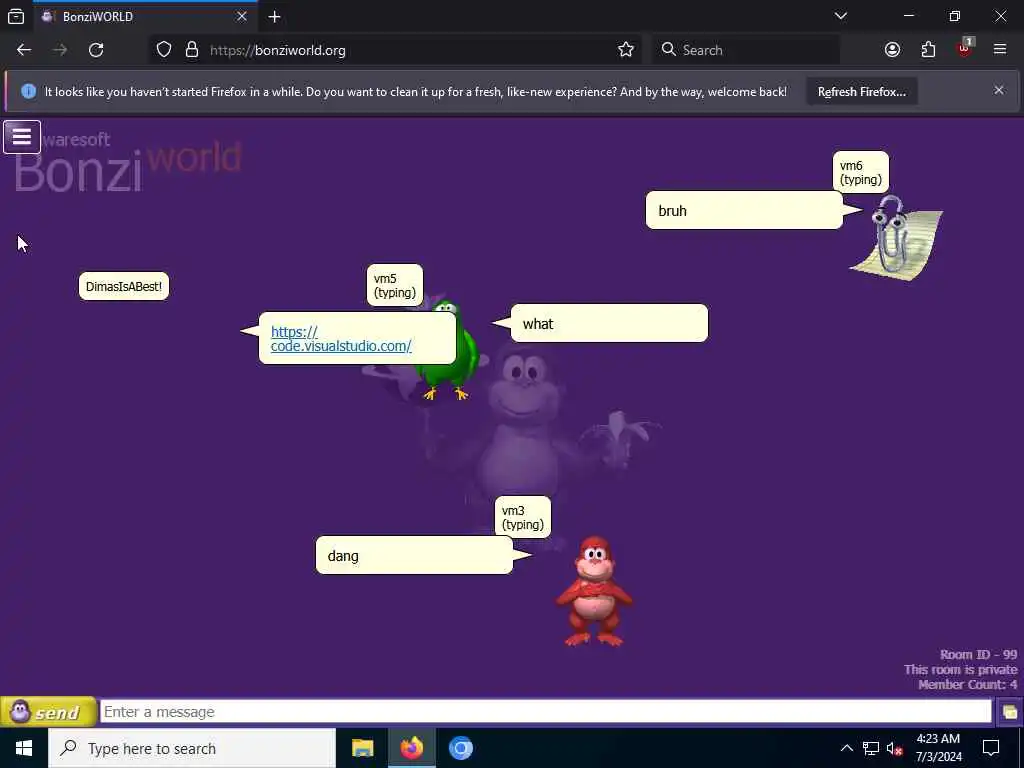Click the info icon in notification bar

click(x=28, y=91)
